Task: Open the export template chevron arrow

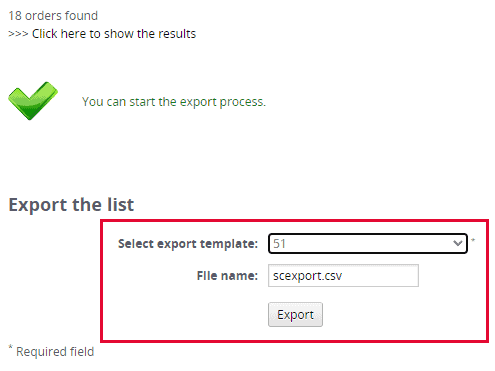Action: [x=458, y=243]
